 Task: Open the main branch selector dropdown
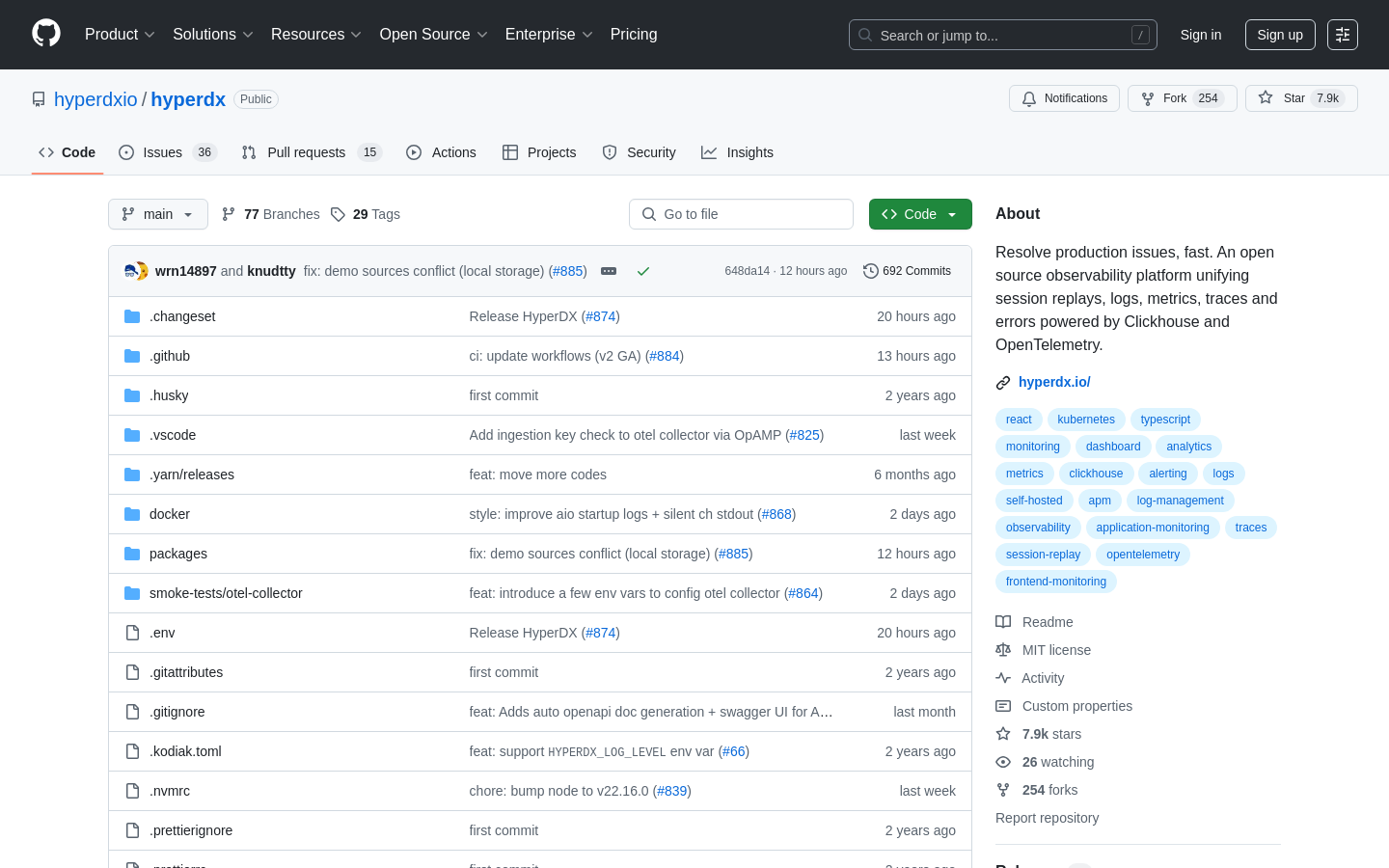(x=158, y=214)
